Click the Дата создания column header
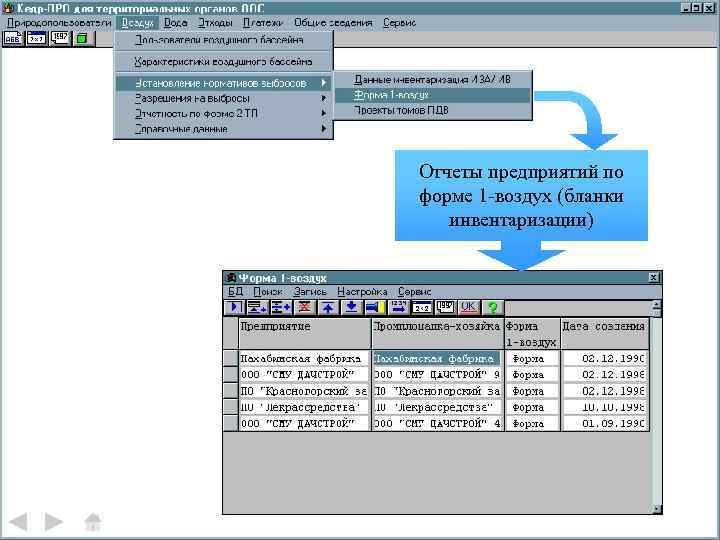720x540 pixels. 605,333
